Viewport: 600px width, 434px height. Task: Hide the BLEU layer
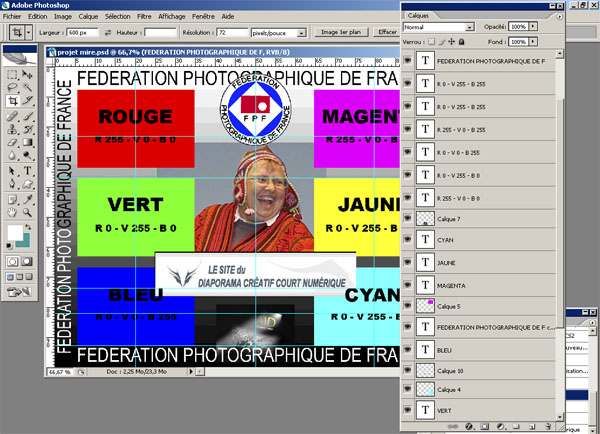(408, 349)
